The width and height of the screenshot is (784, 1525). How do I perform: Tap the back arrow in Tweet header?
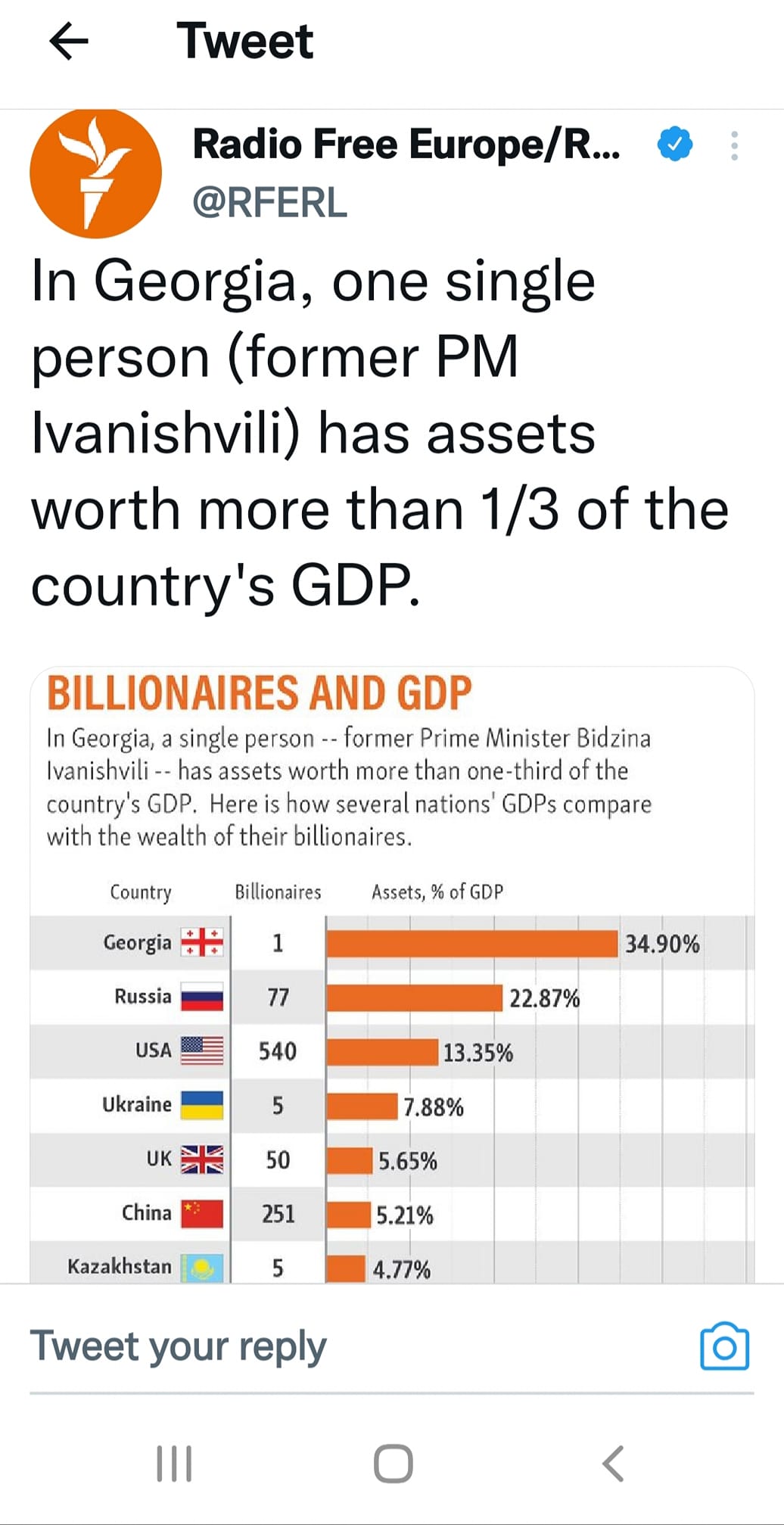(x=69, y=41)
